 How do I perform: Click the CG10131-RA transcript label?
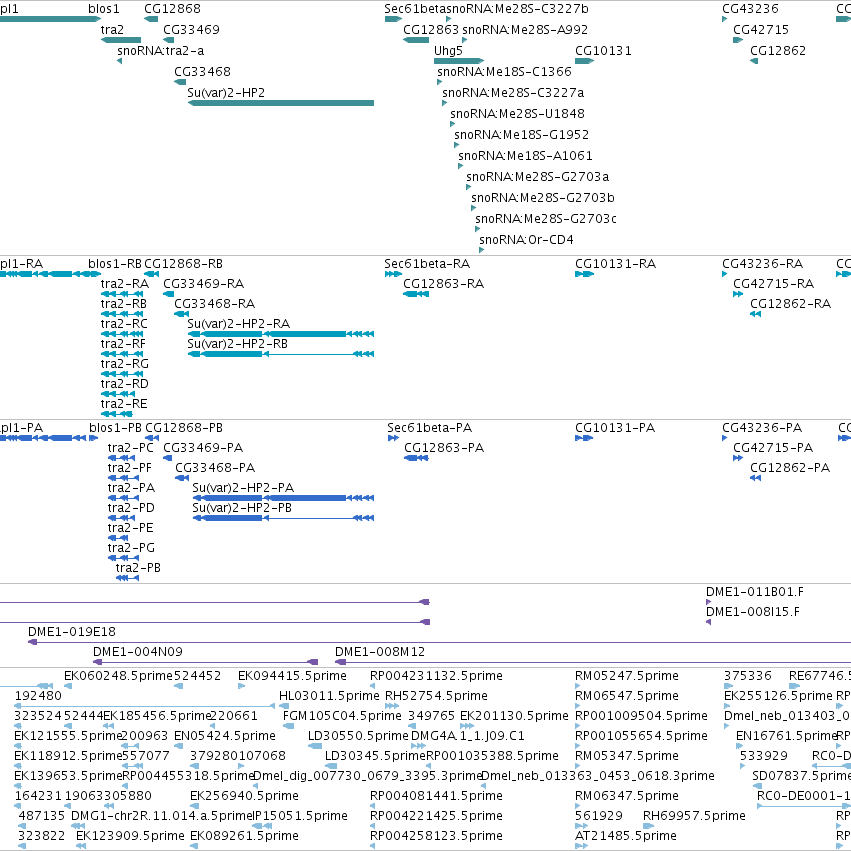coord(615,264)
